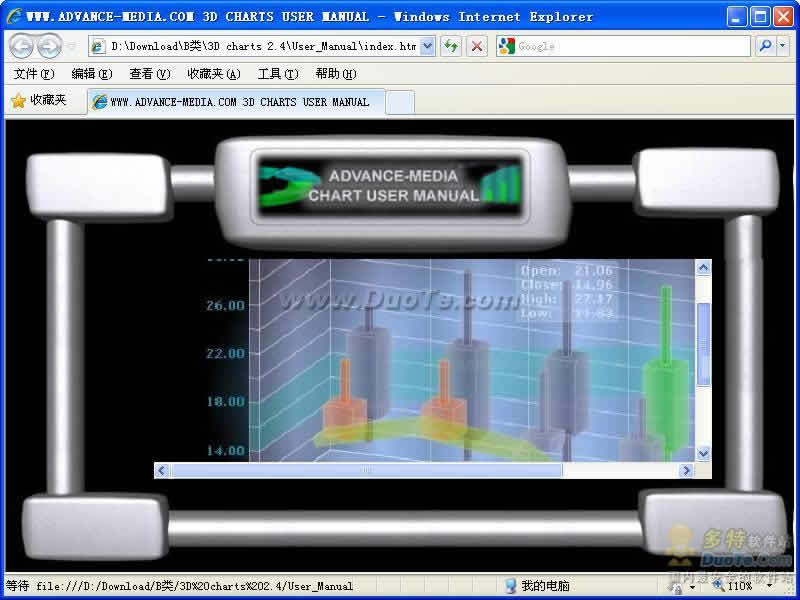
Task: Click the Advance-Media Chart User Manual banner
Action: click(390, 186)
